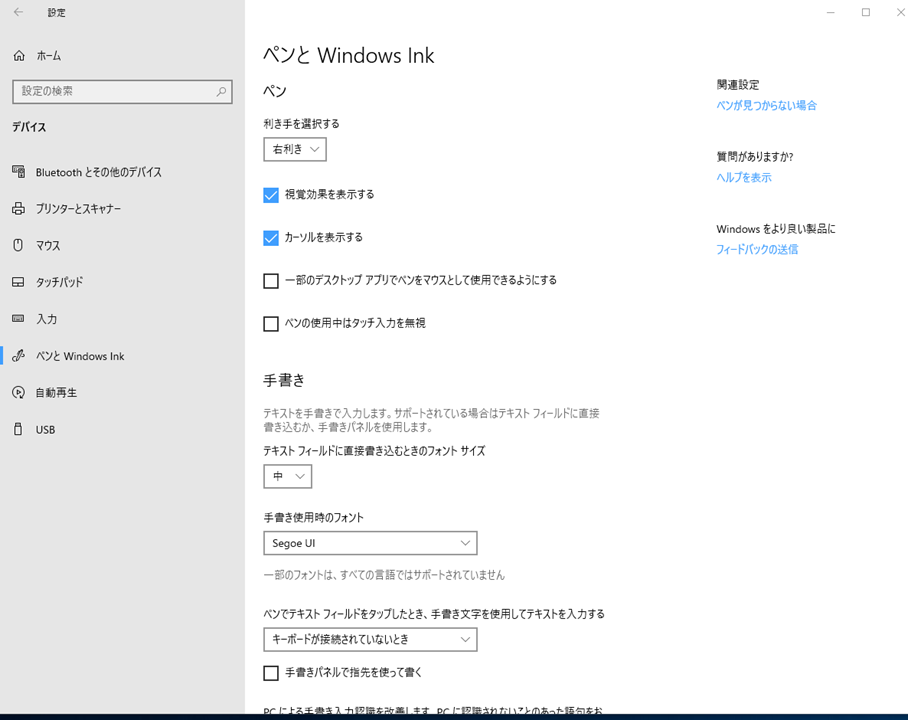Open the 右利き dominant hand dropdown
Screen dimensions: 908x720
295,149
